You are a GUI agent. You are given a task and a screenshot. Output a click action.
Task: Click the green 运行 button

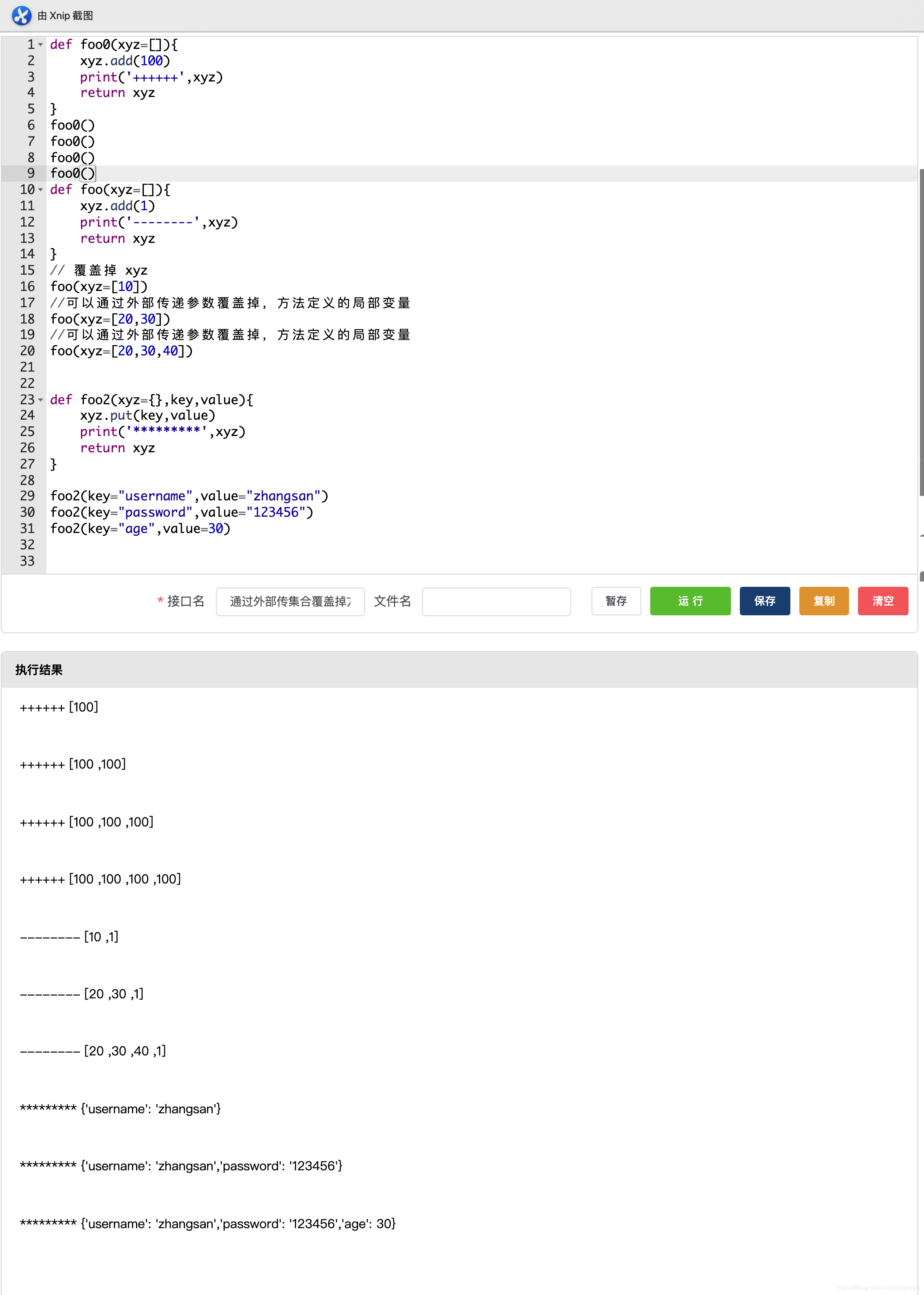690,601
